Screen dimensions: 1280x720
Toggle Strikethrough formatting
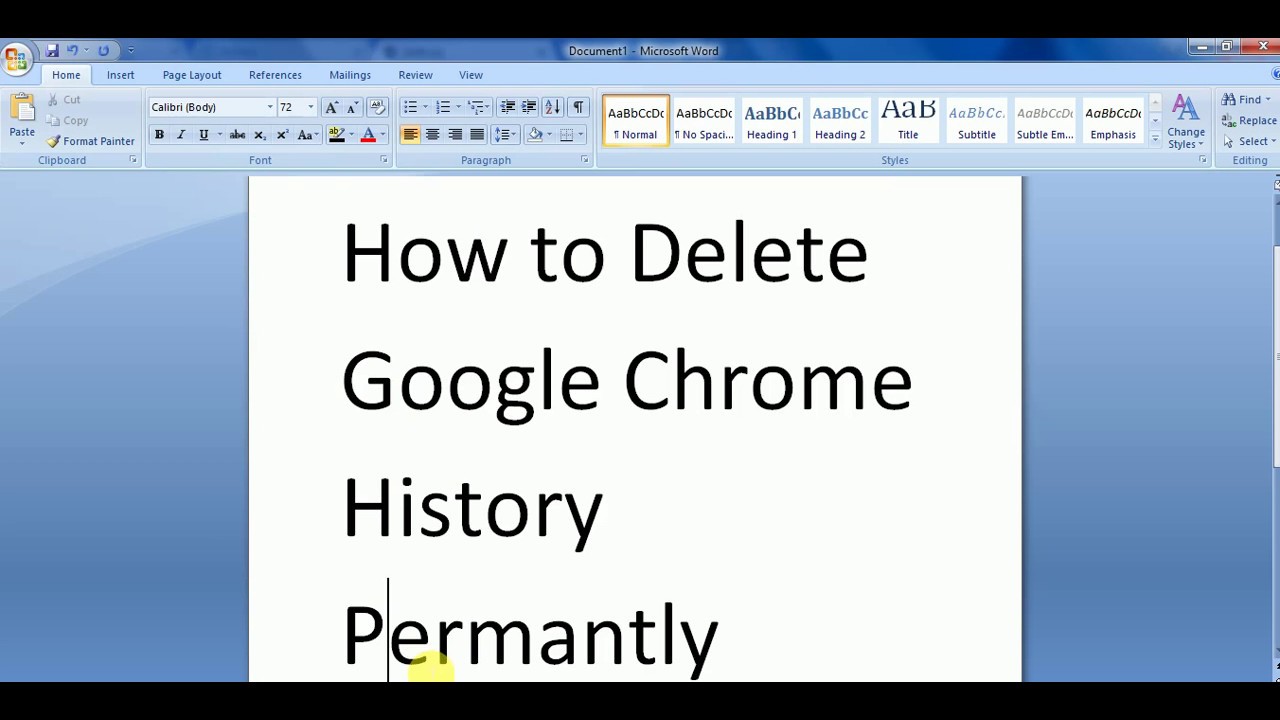(237, 135)
